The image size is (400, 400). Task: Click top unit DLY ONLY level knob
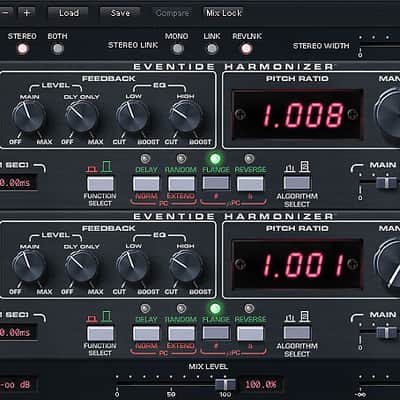[x=81, y=116]
